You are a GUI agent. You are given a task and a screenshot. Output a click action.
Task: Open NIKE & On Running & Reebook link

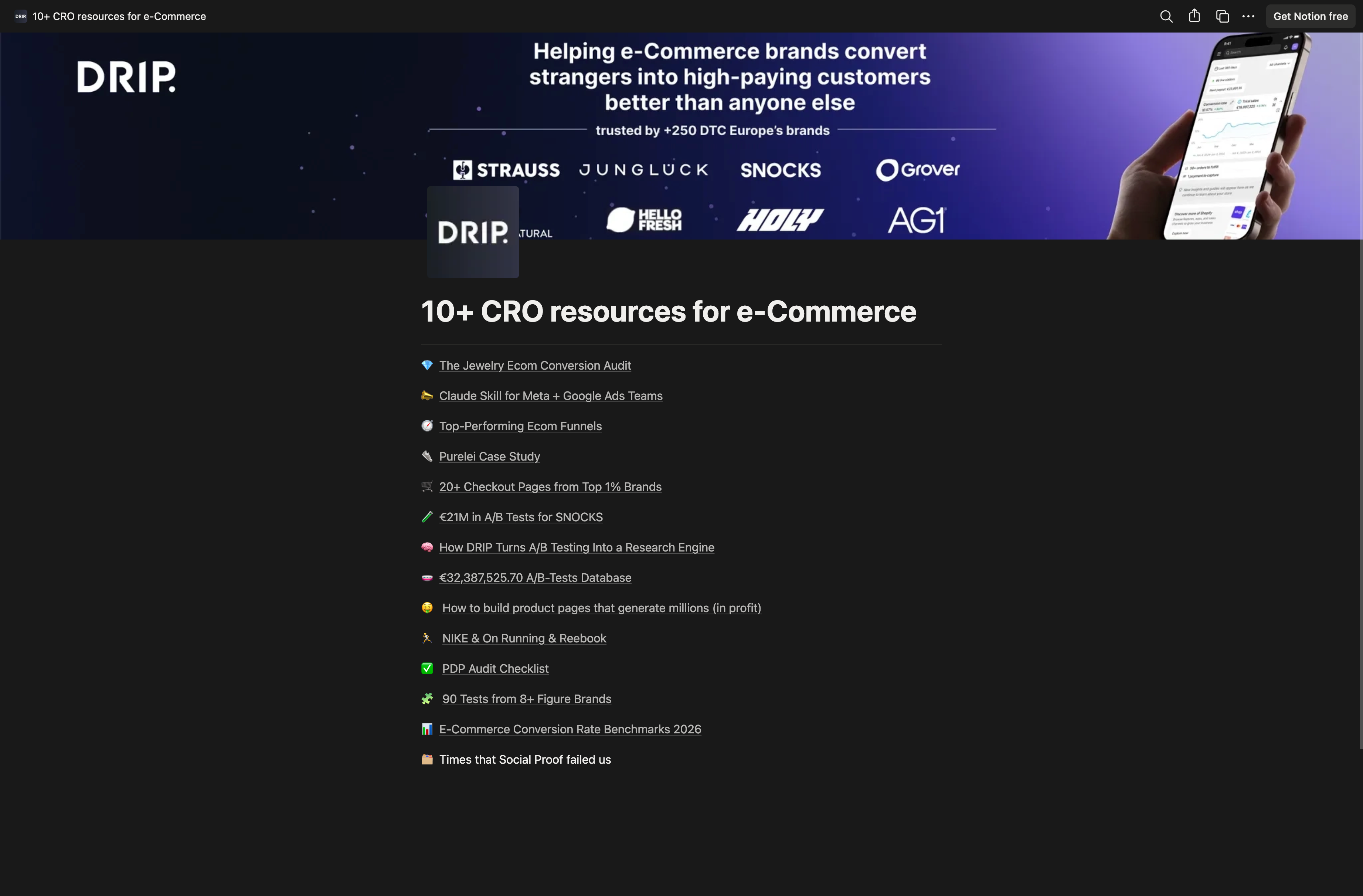(524, 639)
